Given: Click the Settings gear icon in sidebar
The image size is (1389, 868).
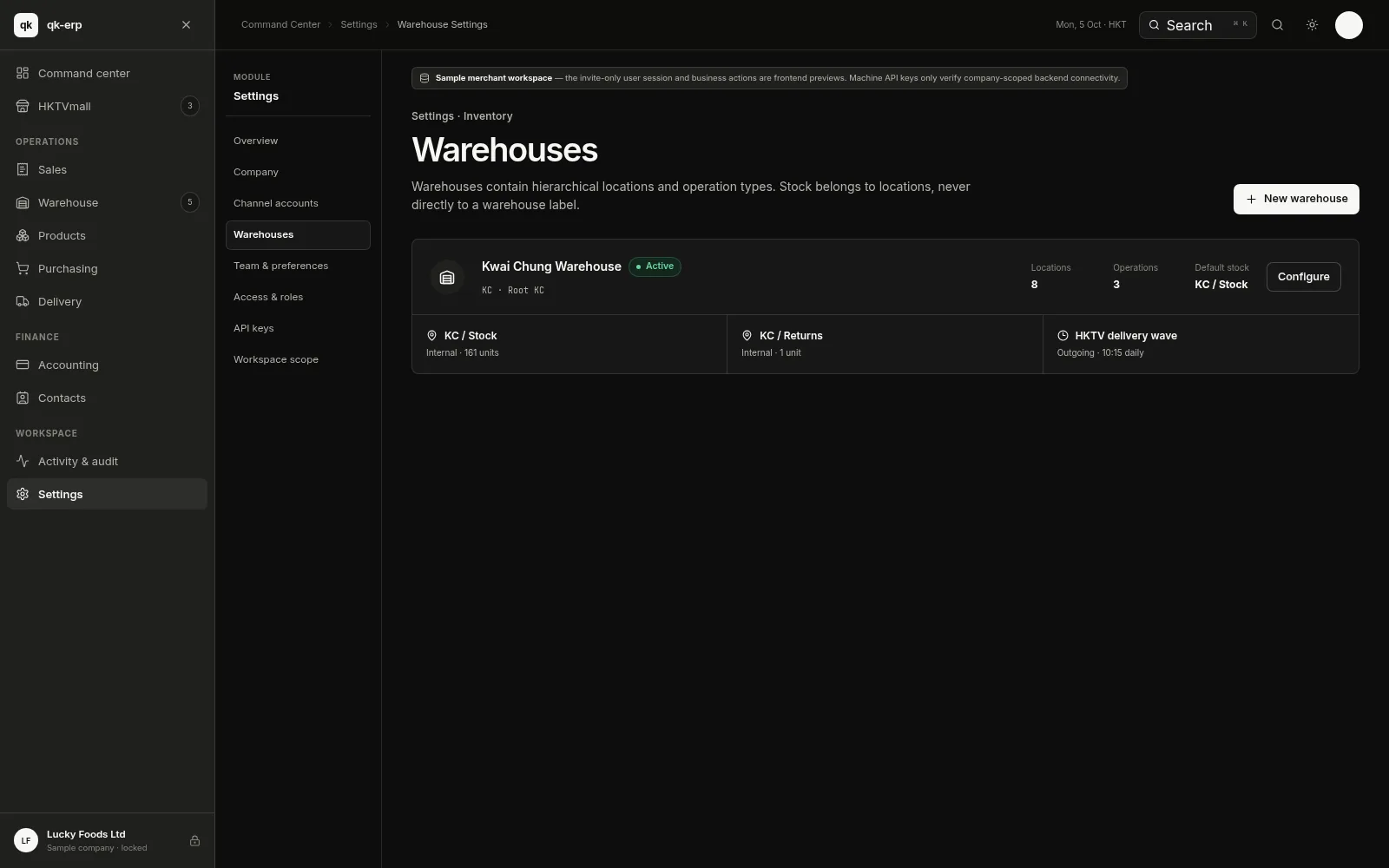Looking at the screenshot, I should pos(23,494).
